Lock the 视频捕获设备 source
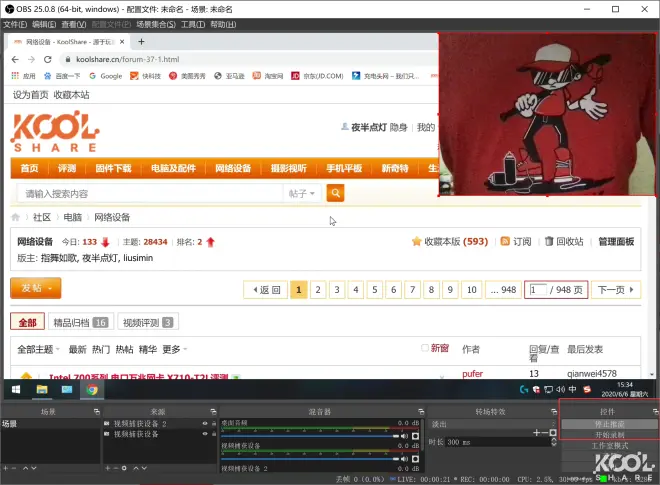660x485 pixels. click(213, 434)
